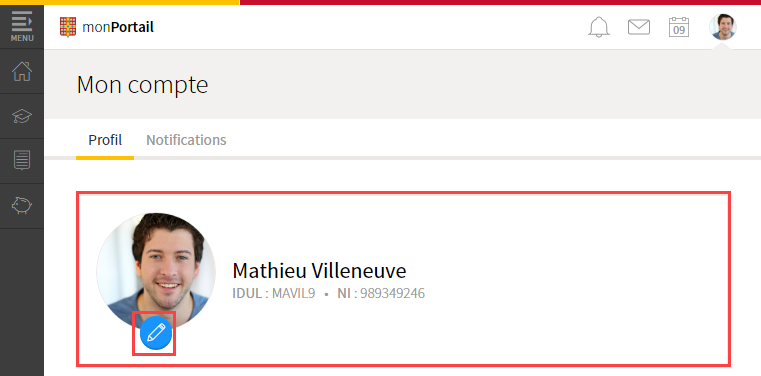Select the name Mathieu Villeneuve

pyautogui.click(x=319, y=271)
